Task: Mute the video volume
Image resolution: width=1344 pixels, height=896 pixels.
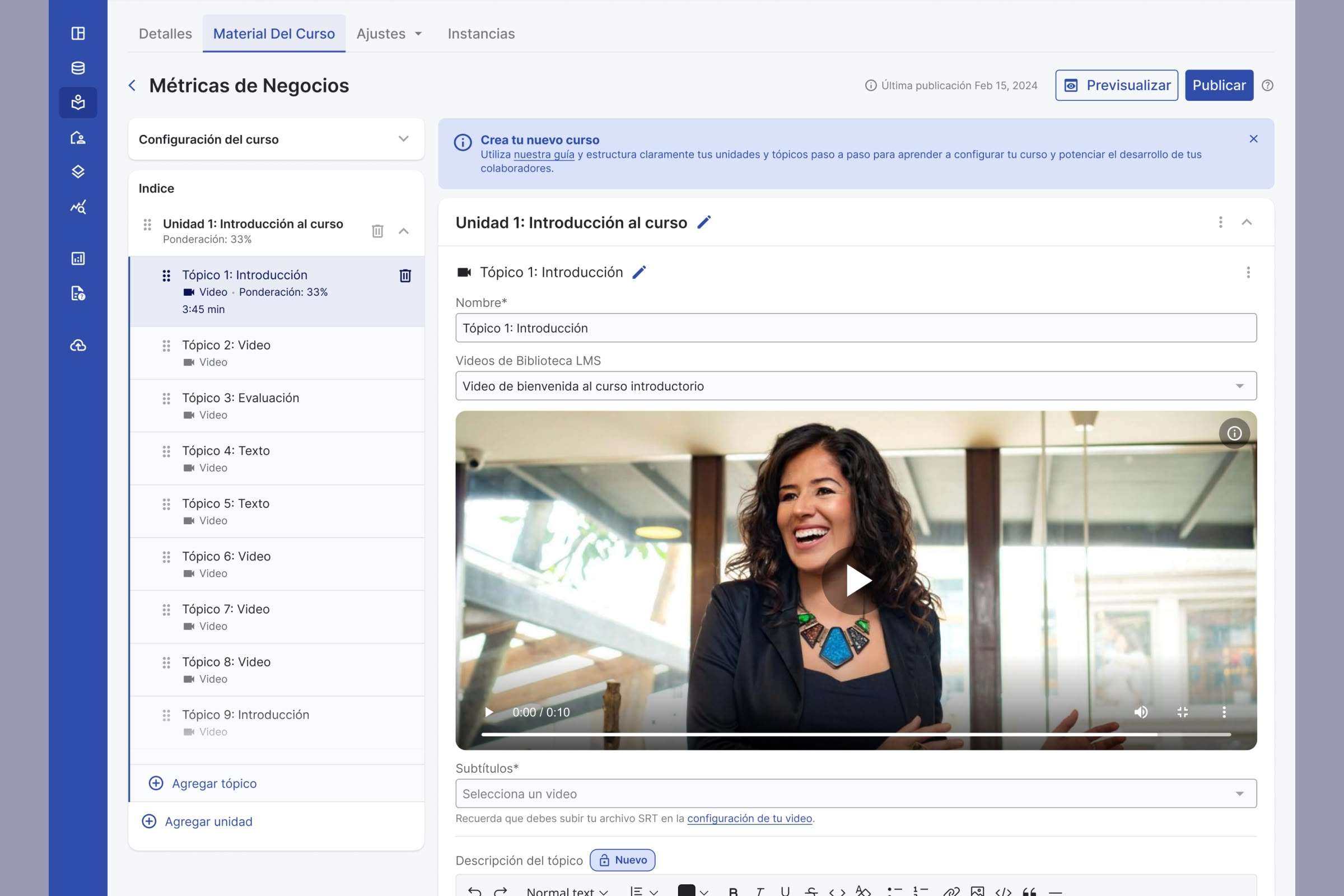Action: click(1141, 712)
